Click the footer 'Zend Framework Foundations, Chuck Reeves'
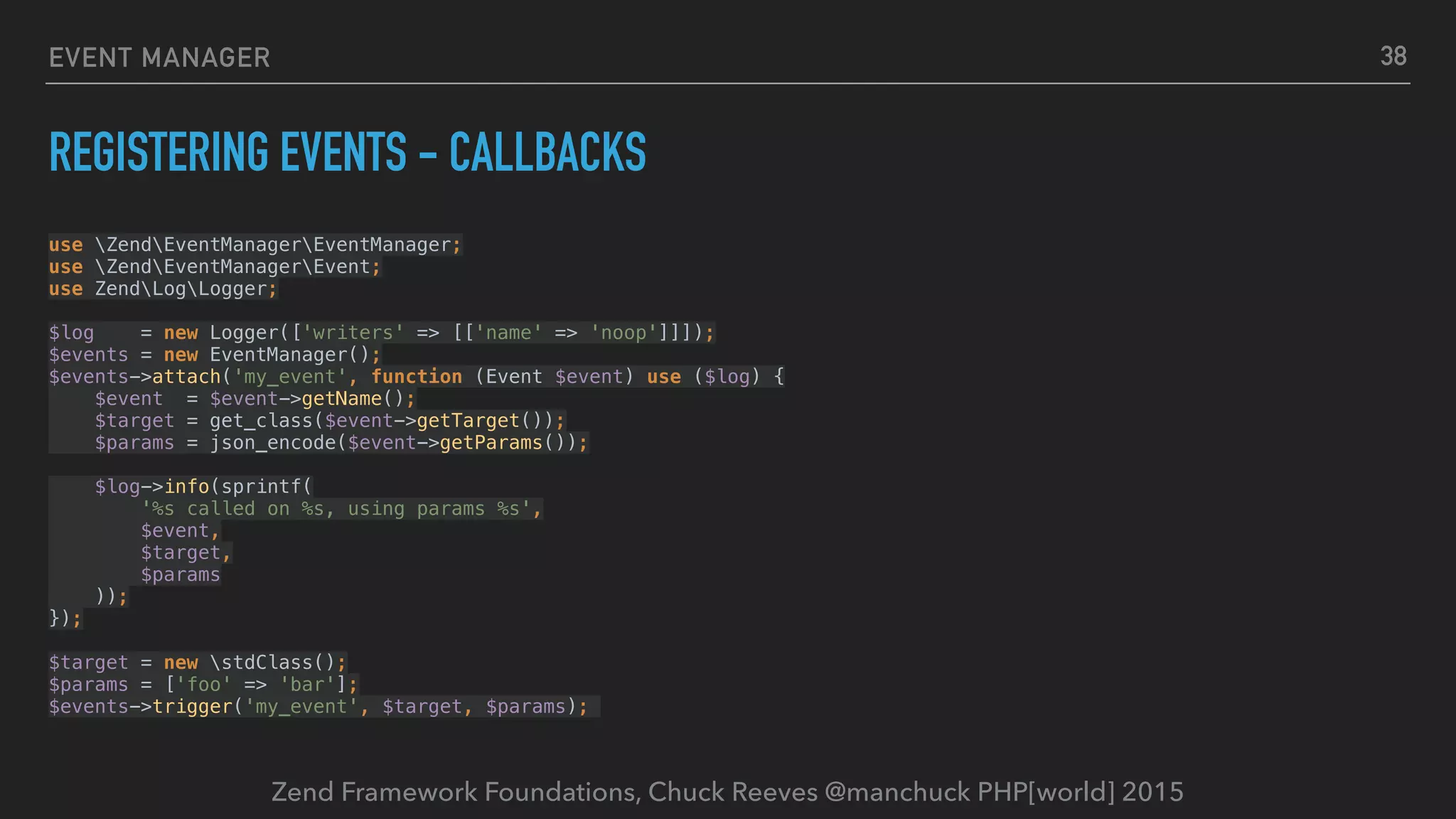The height and width of the screenshot is (819, 1456). [x=545, y=792]
